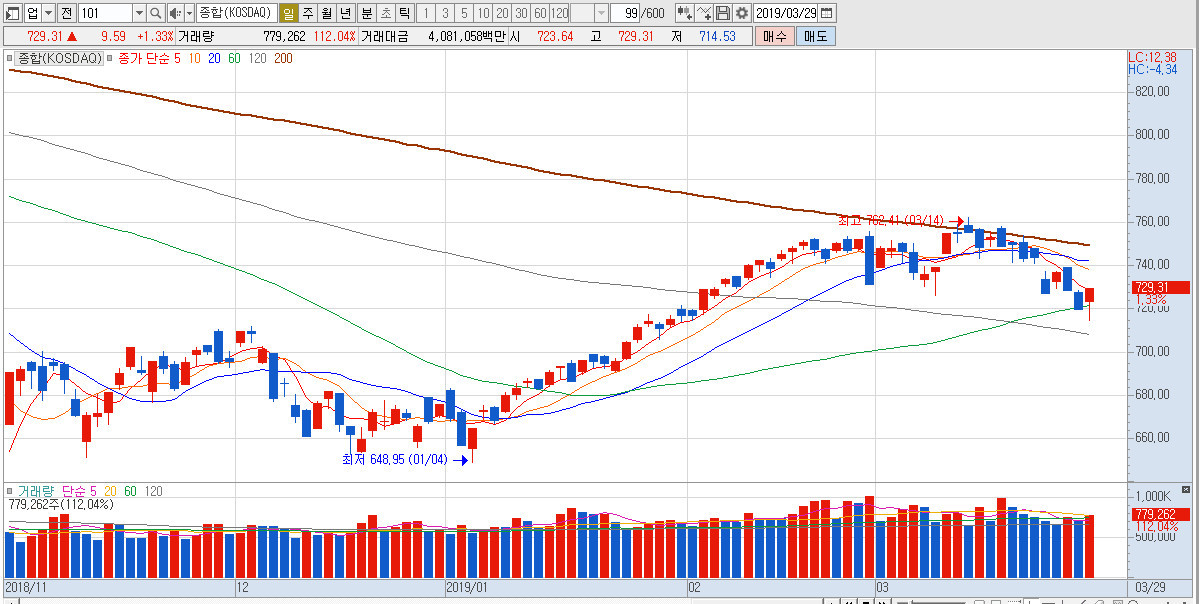1199x604 pixels.
Task: Click the 101 code input field
Action: tap(106, 13)
